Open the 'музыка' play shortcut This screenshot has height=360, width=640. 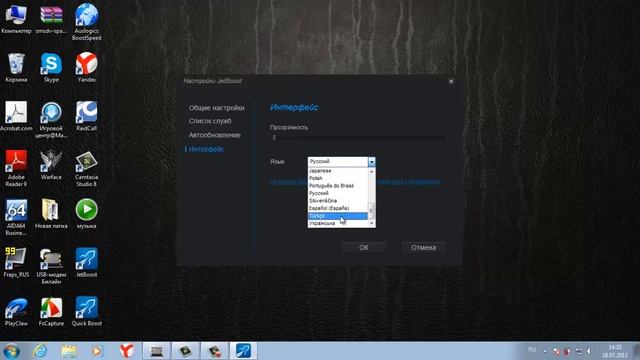coord(87,214)
